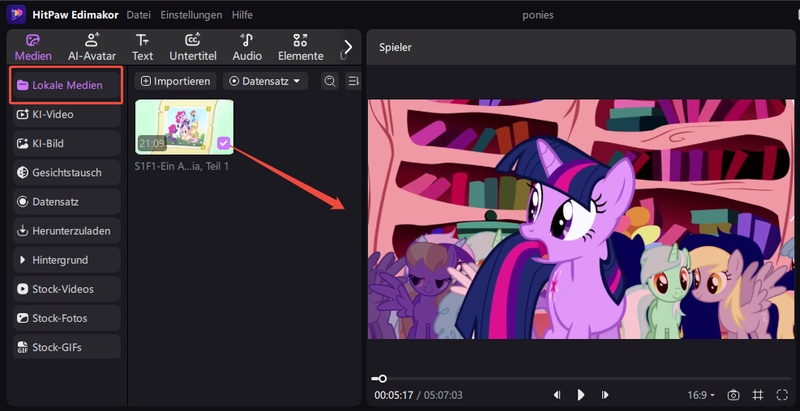Click the current time 00:05:17
Image resolution: width=800 pixels, height=411 pixels.
click(x=393, y=395)
